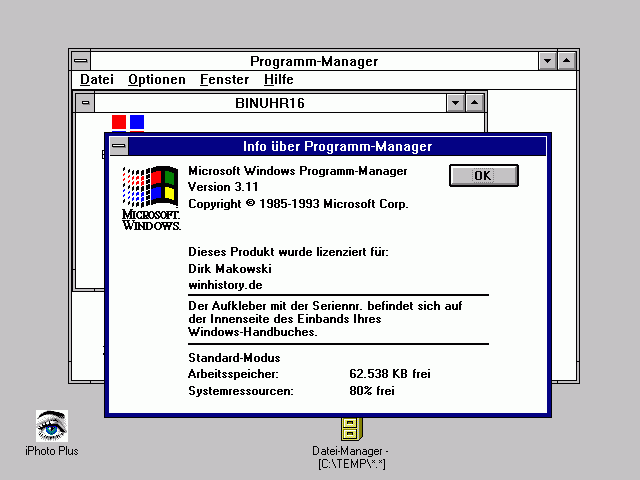
Task: Click the 'Dirk Makowski' licensee name
Action: click(x=230, y=269)
